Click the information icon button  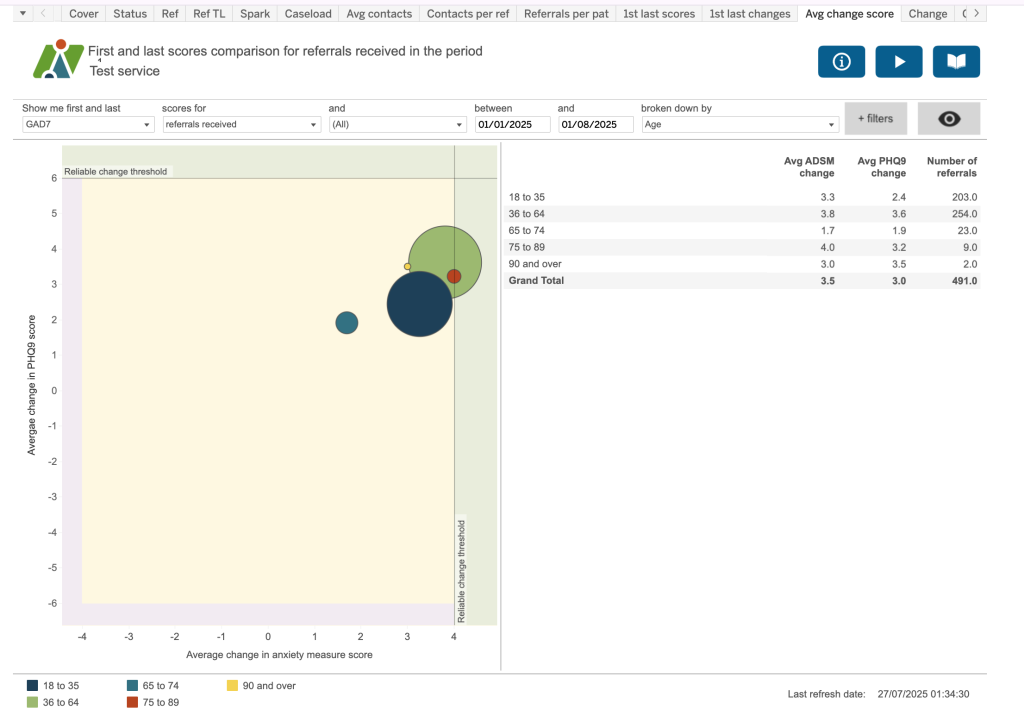841,62
